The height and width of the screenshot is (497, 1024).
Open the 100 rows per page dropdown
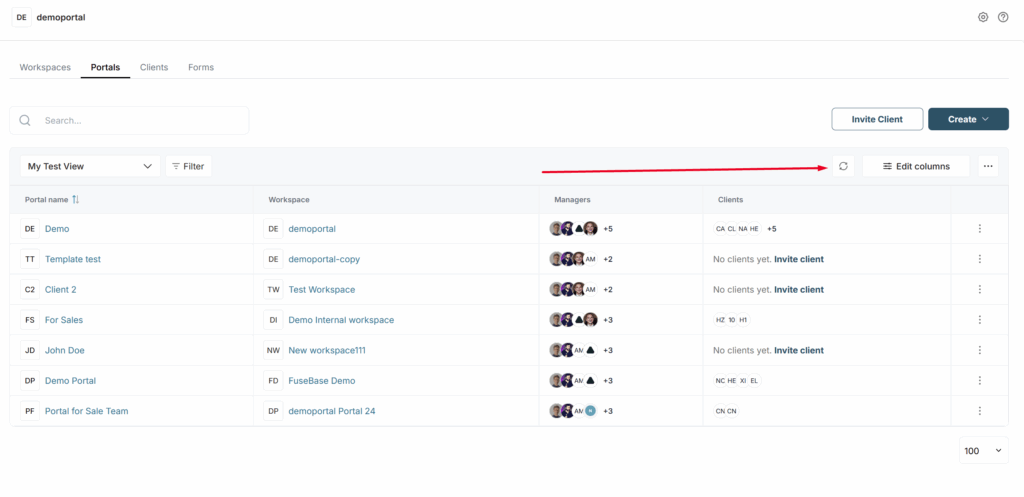[983, 451]
